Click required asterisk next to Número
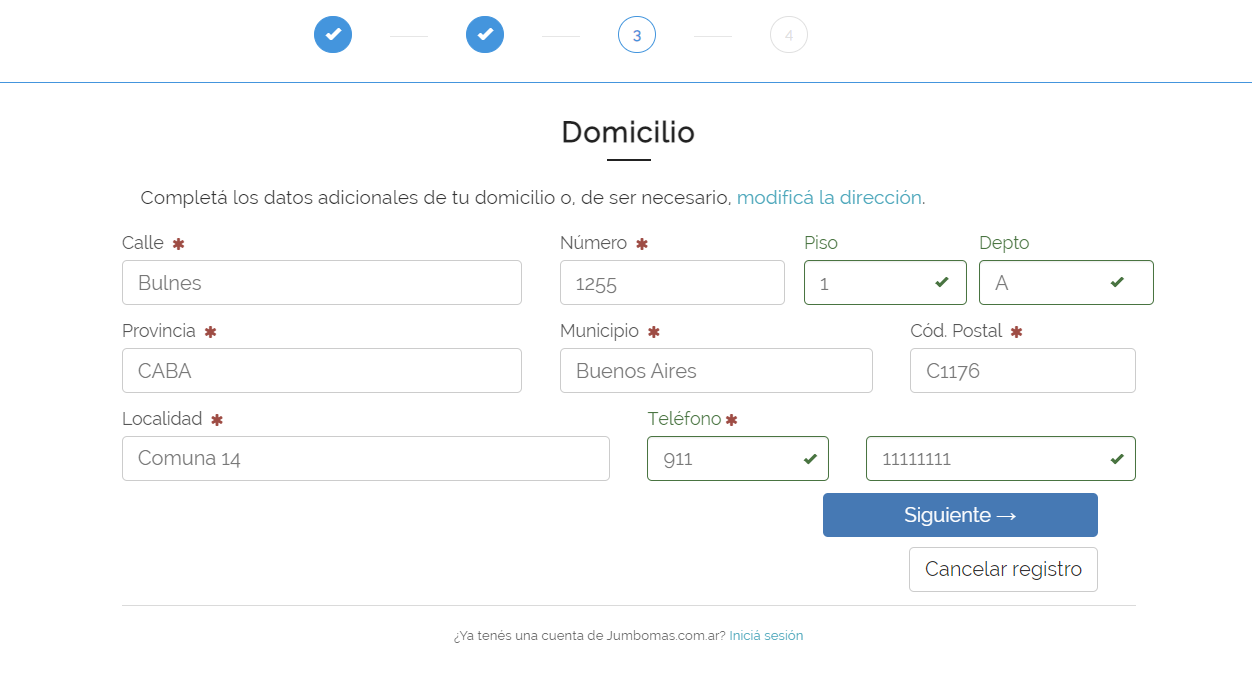This screenshot has width=1252, height=683. coord(642,244)
